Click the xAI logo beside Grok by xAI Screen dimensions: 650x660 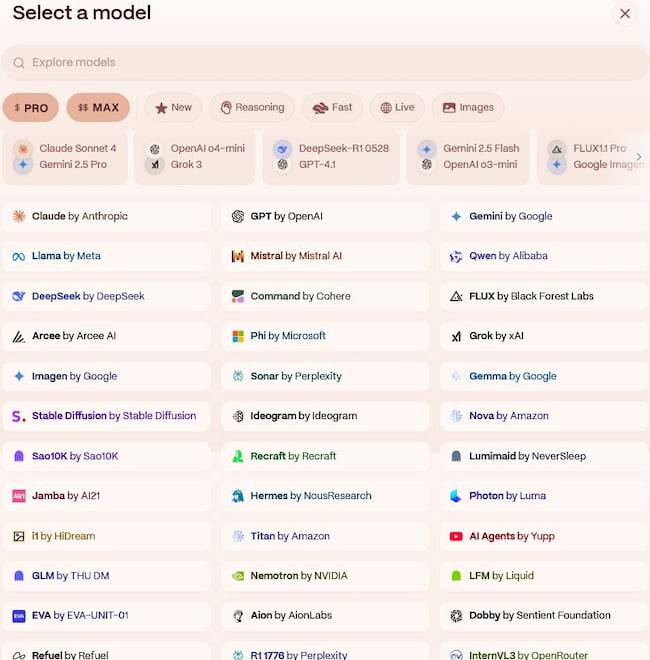[456, 336]
